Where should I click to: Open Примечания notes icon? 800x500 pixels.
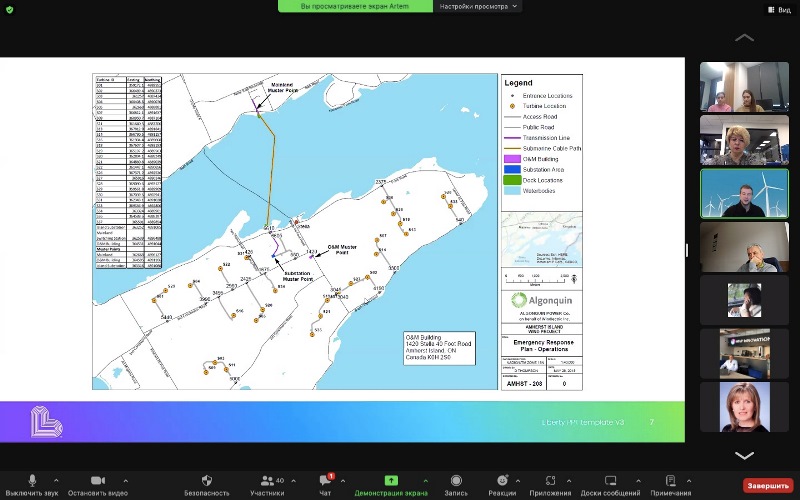[x=670, y=481]
